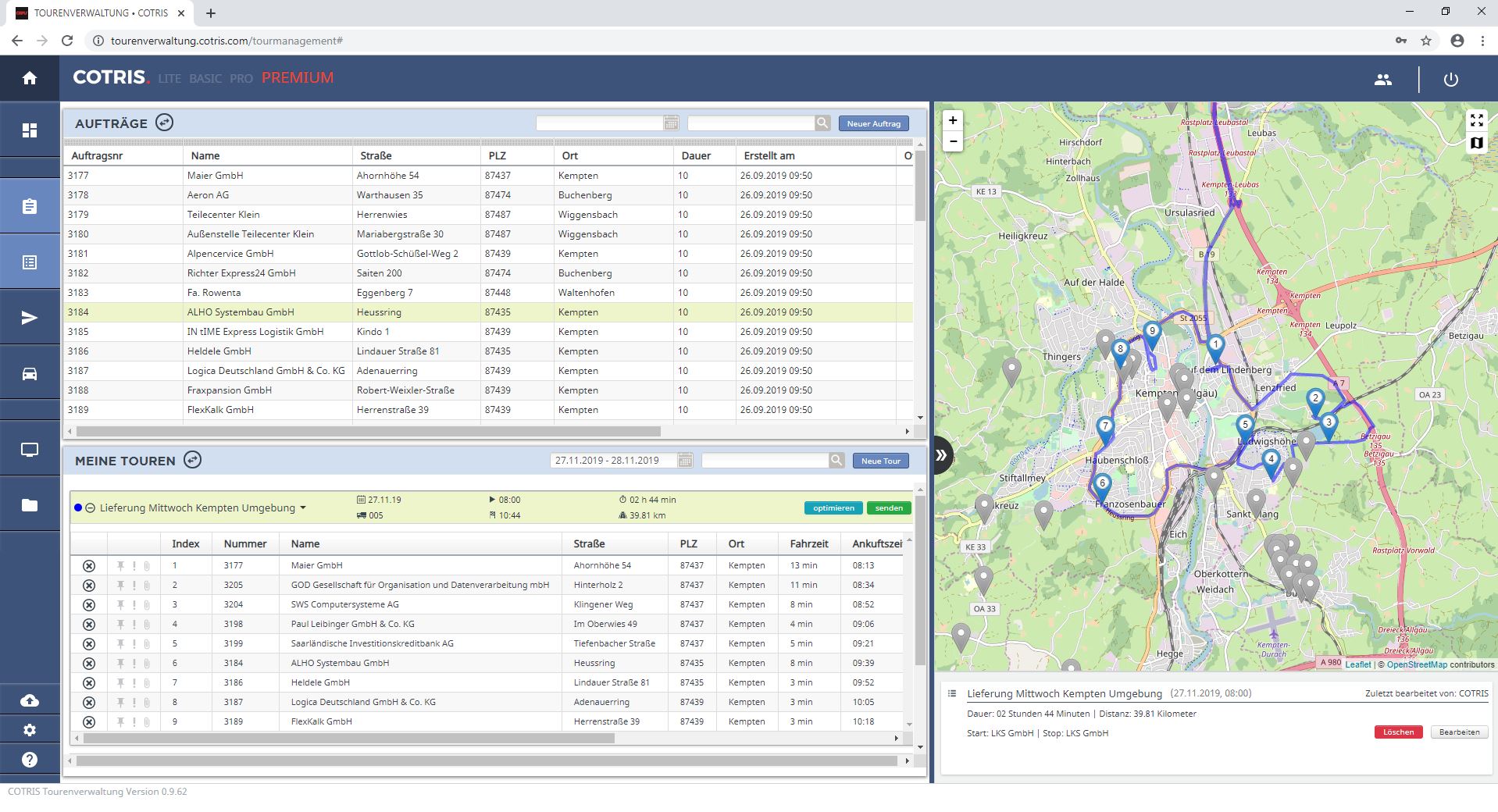Screen dimensions: 1498x812
Task: Focus the tours date range field
Action: point(614,460)
